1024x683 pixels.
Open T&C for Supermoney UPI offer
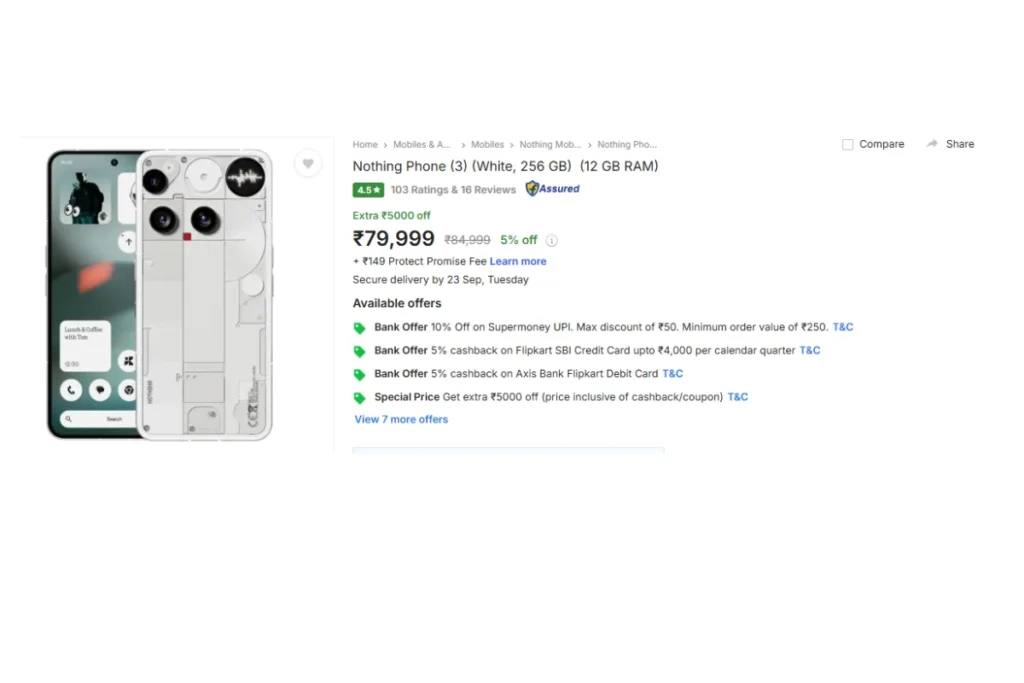click(843, 327)
